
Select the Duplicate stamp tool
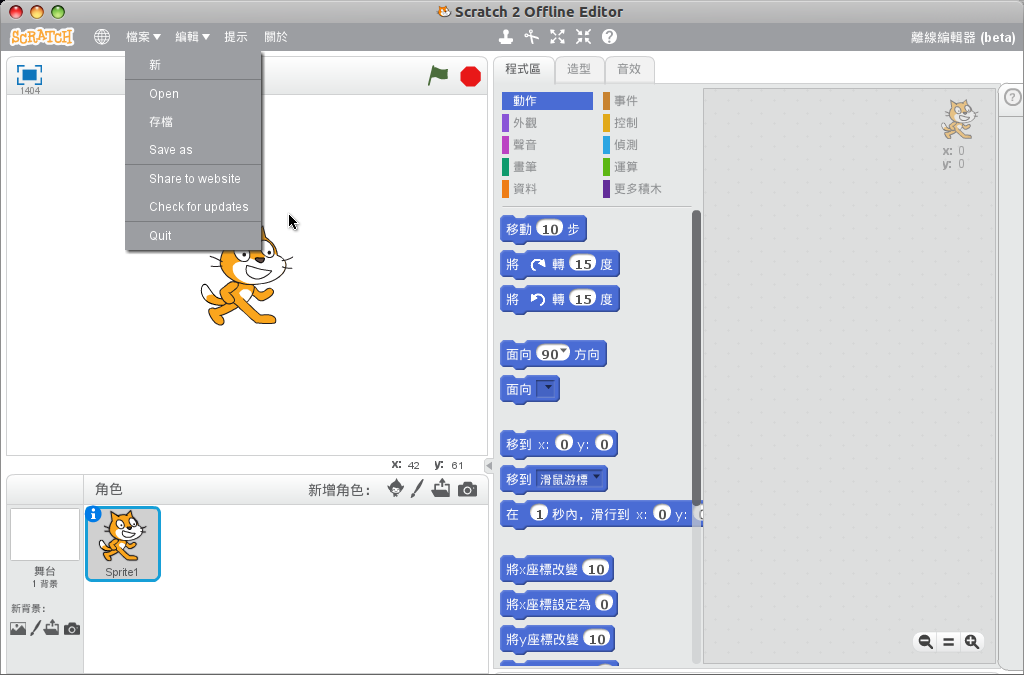(x=505, y=37)
